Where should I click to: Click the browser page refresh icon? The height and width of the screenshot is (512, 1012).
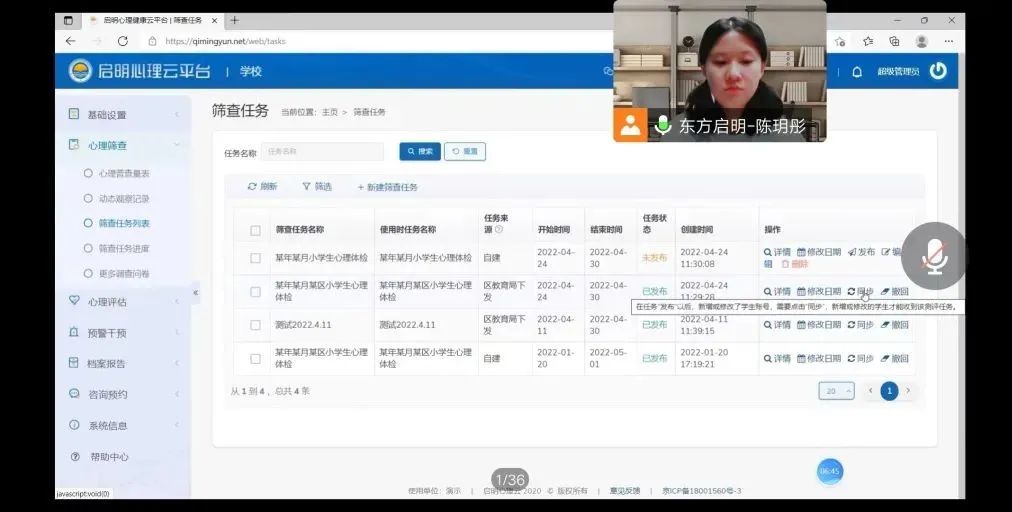point(123,41)
